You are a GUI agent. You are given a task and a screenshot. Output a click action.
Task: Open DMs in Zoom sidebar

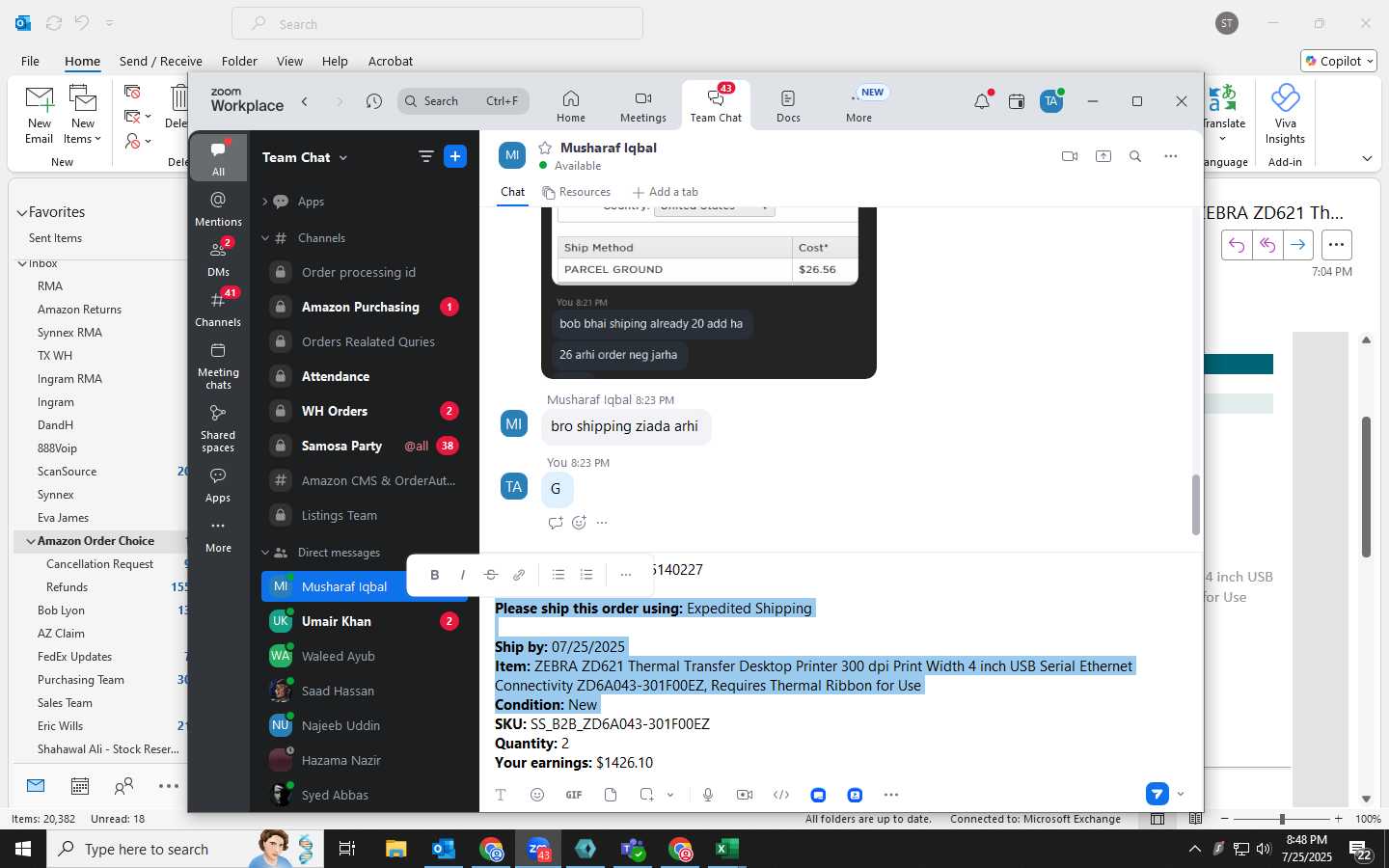(218, 258)
